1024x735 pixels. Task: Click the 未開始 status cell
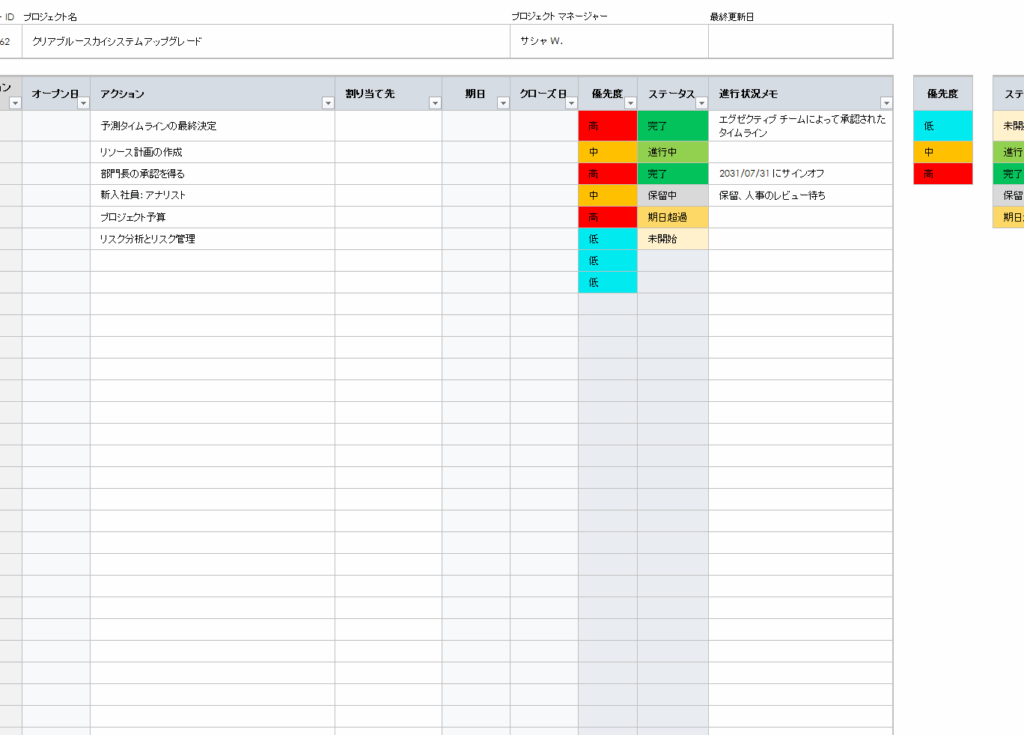[673, 239]
